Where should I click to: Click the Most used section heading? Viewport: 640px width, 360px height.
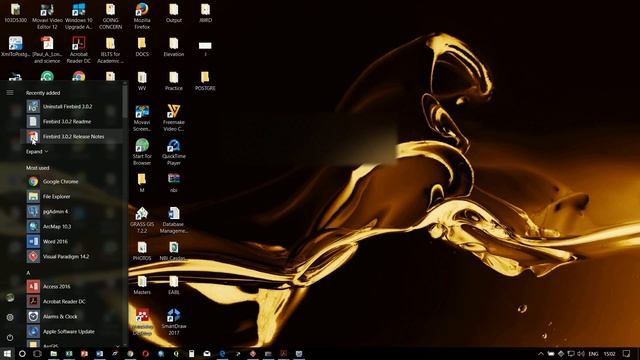pos(38,168)
